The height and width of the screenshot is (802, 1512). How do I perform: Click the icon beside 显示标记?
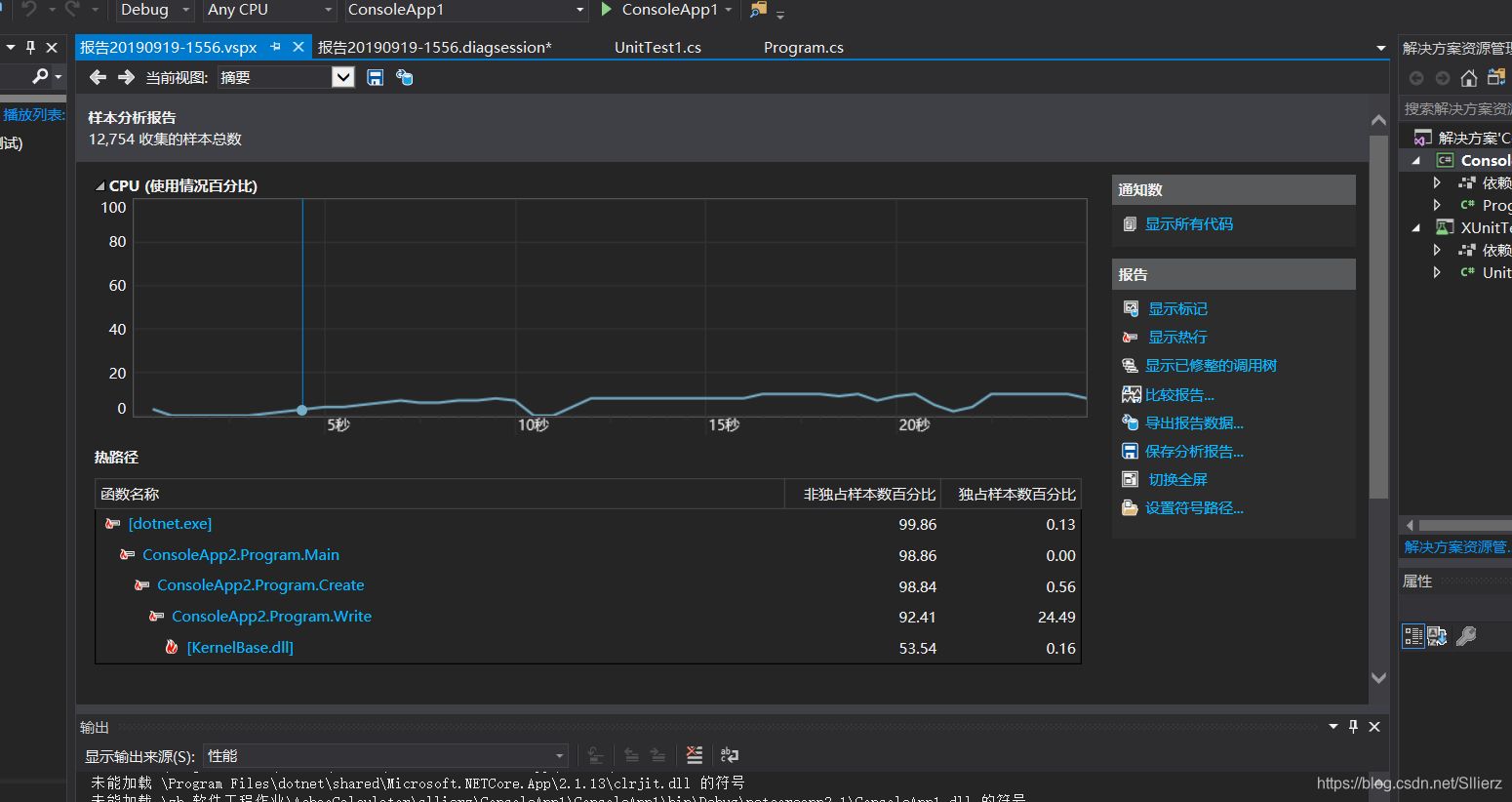[1131, 308]
